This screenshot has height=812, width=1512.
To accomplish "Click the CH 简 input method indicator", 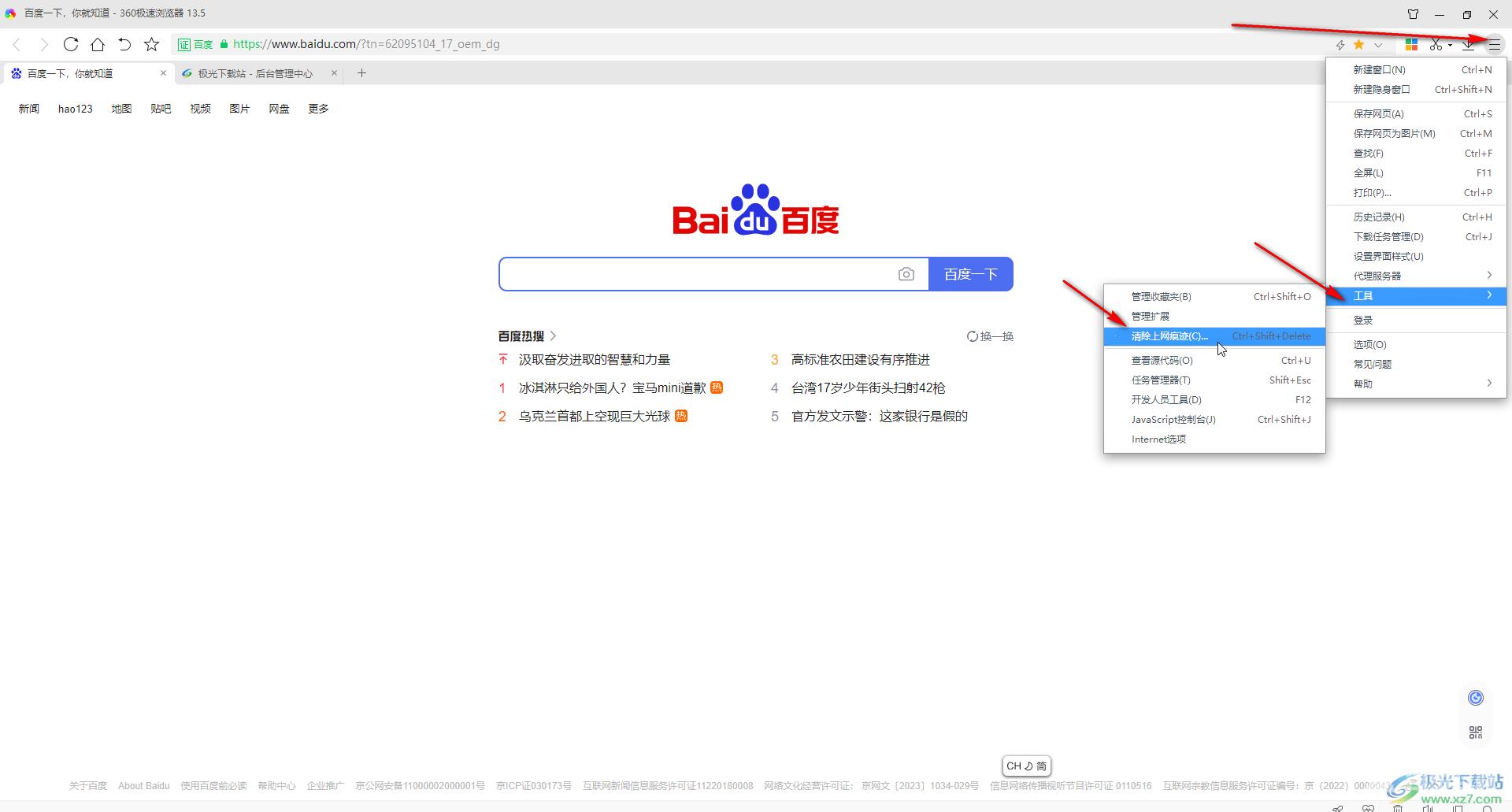I will click(1026, 766).
